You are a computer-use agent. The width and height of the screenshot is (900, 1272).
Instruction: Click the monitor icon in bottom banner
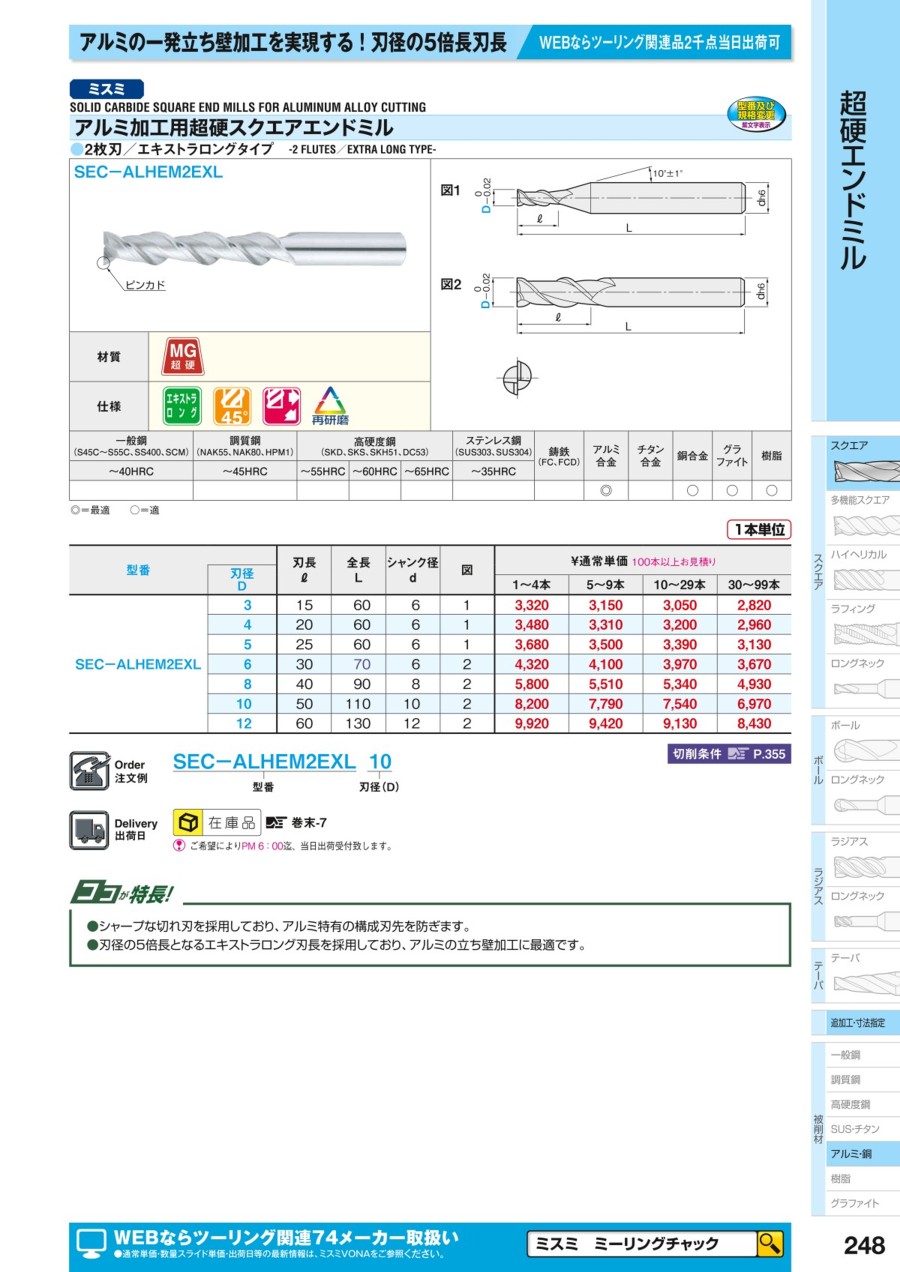pyautogui.click(x=92, y=1244)
